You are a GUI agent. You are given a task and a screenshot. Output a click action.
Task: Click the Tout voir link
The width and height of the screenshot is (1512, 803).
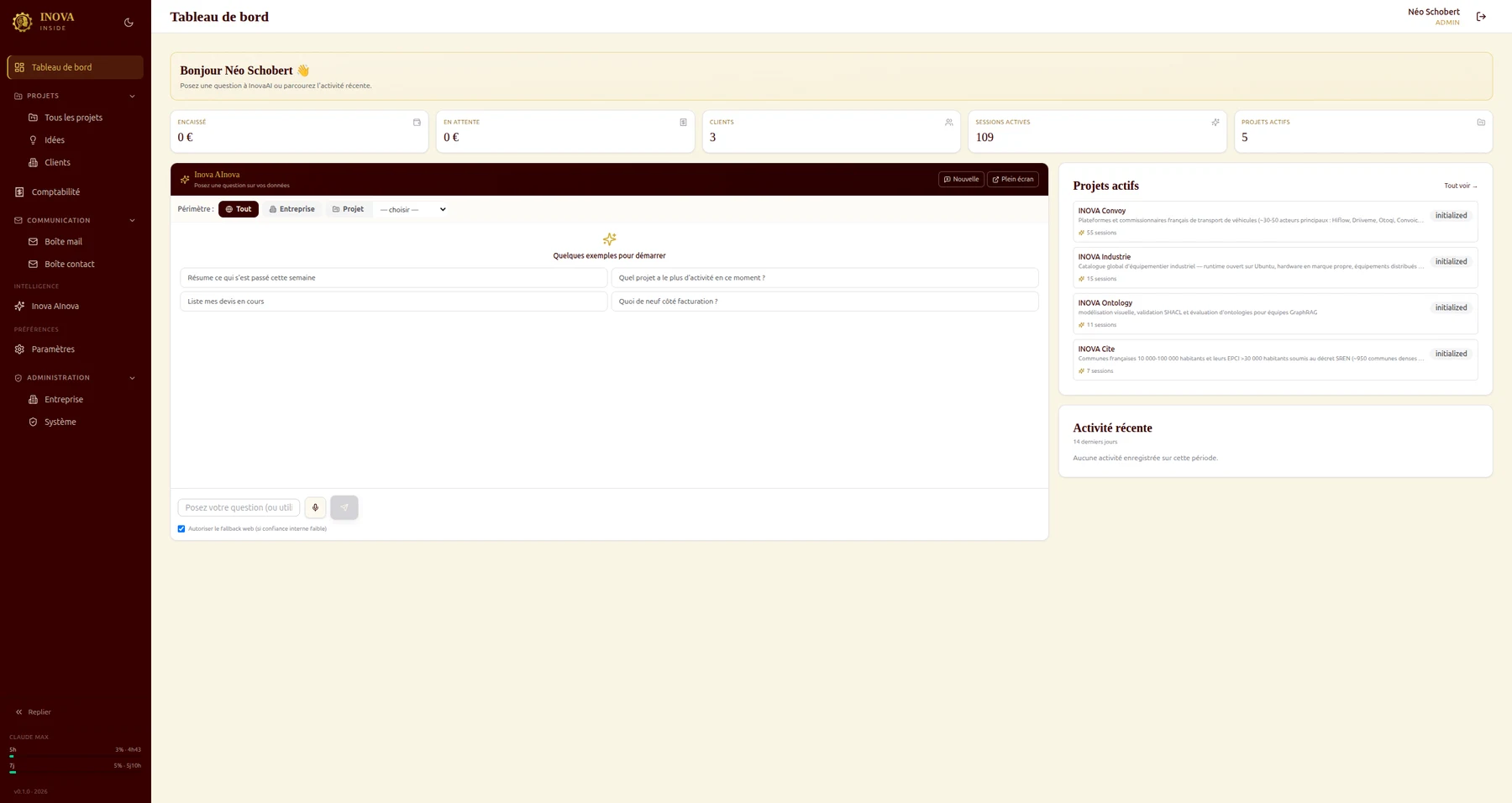click(x=1460, y=186)
